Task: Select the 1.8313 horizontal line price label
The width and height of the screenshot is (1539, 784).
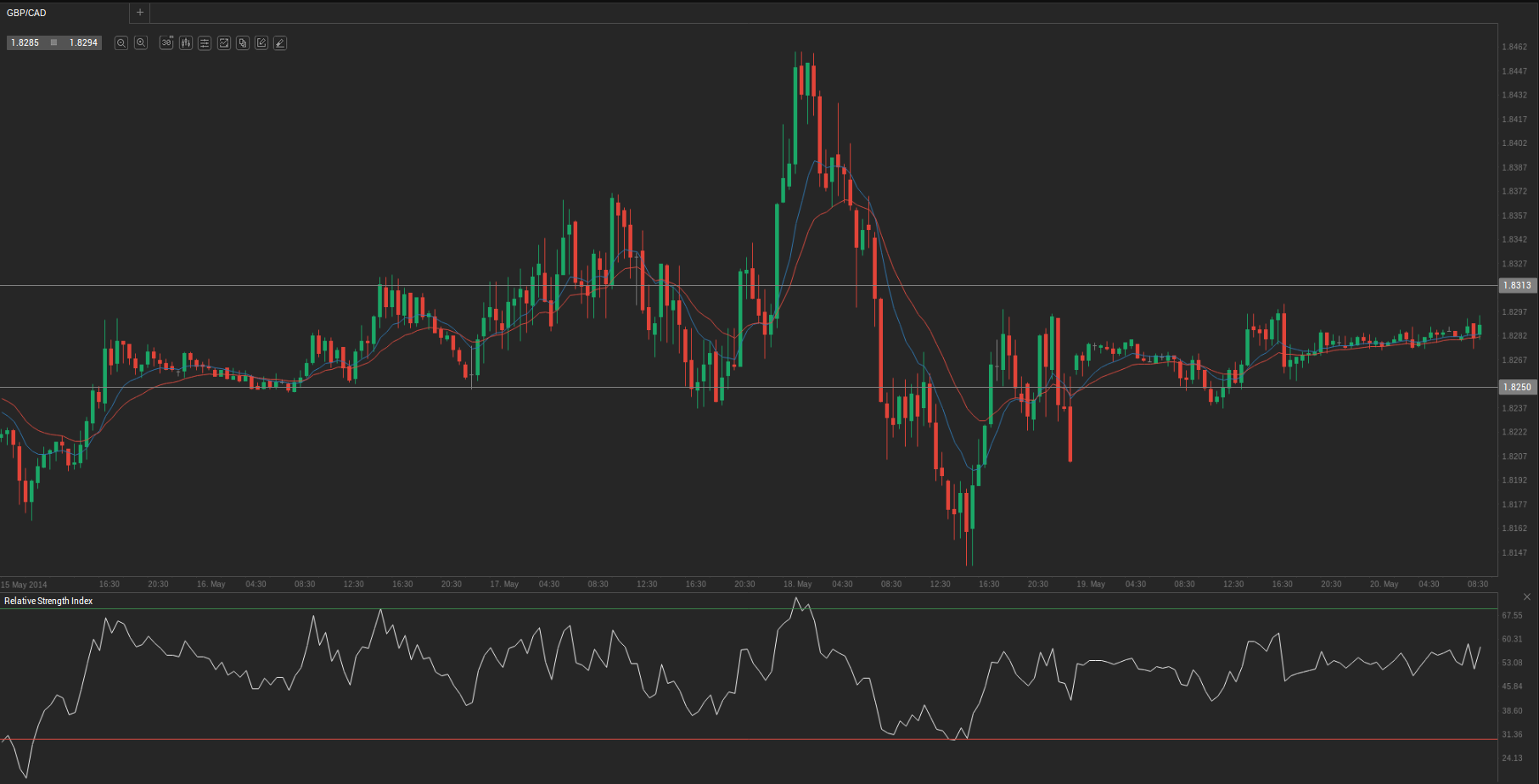Action: tap(1517, 286)
